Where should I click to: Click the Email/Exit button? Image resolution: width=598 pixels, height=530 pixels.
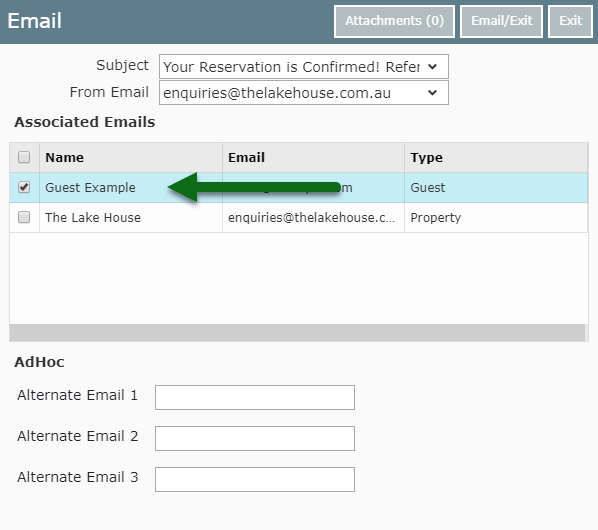502,21
